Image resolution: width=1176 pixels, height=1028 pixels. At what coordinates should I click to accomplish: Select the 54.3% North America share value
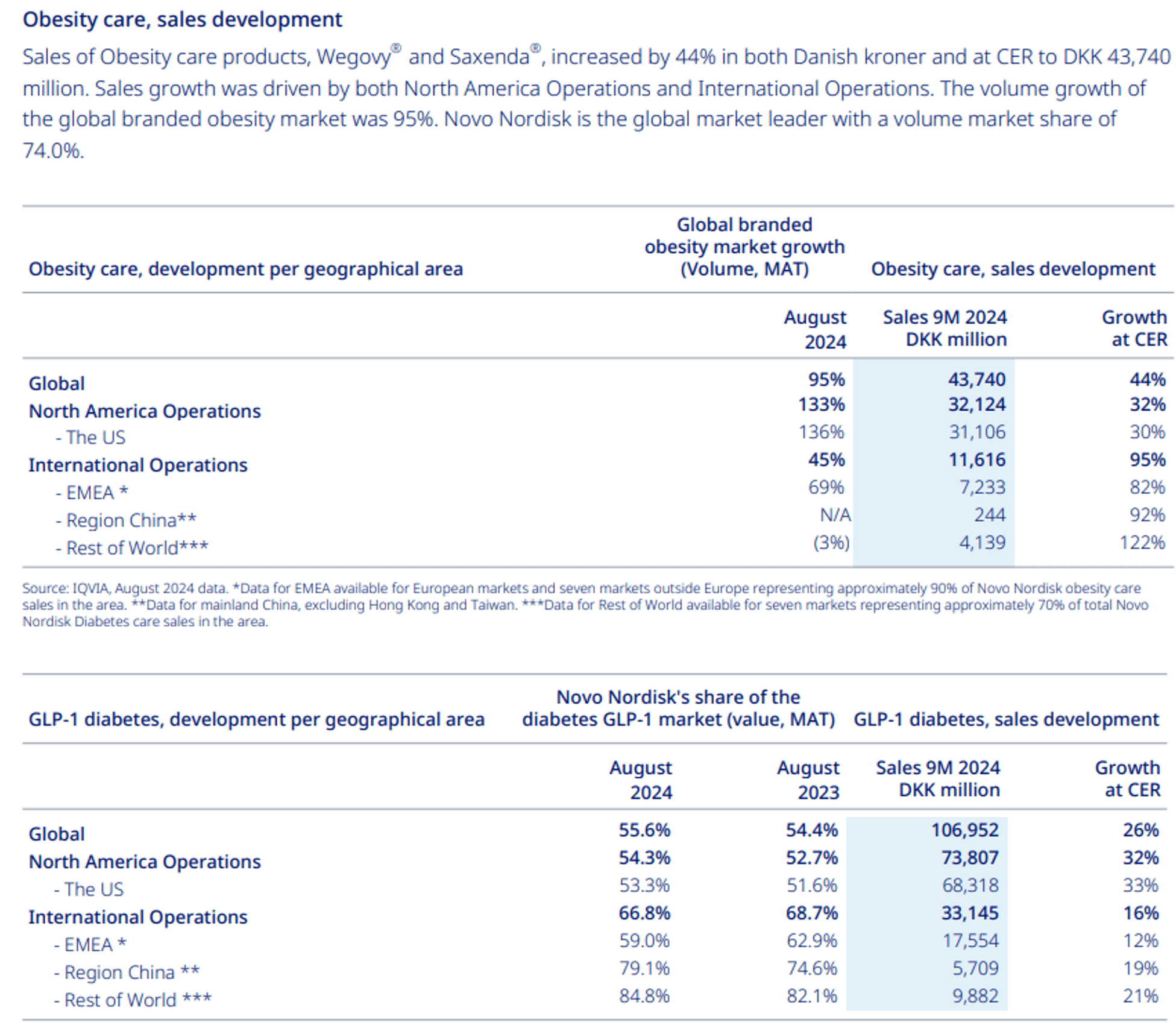644,857
